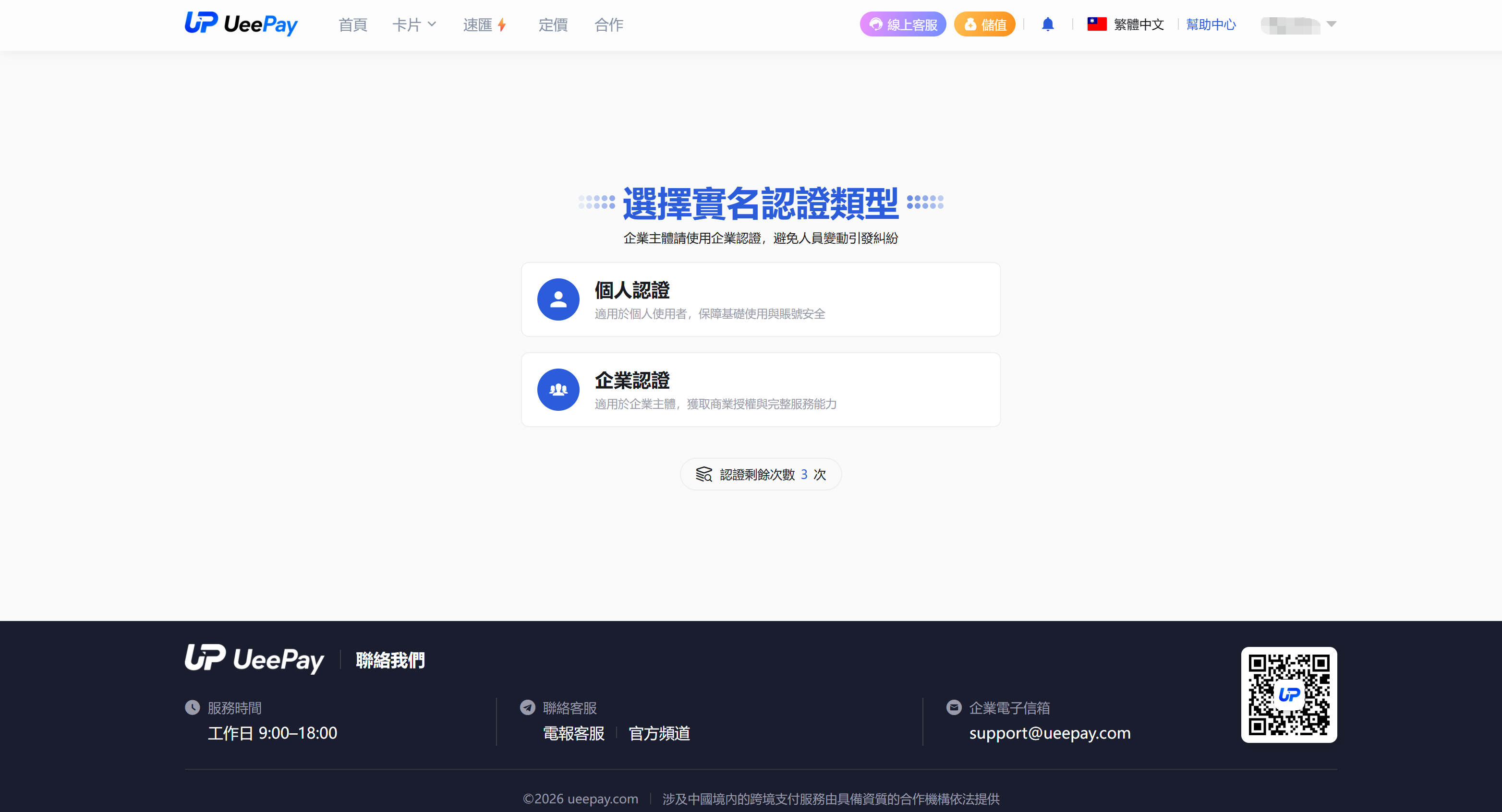
Task: Open the 繁體中文 language selector
Action: point(1126,24)
